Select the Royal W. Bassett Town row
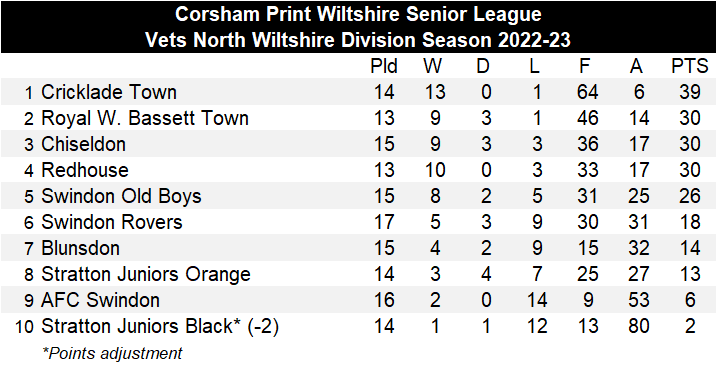Viewport: 716px width, 365px height. point(358,118)
